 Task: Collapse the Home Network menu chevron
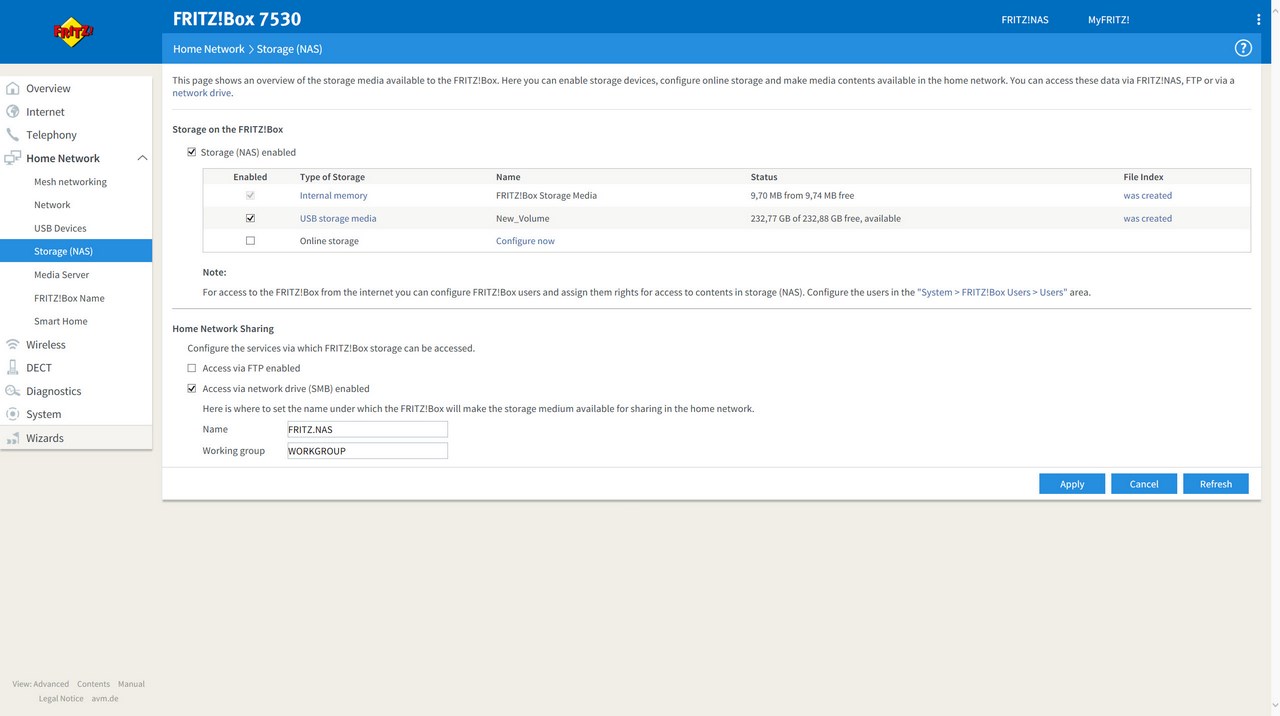click(x=142, y=158)
